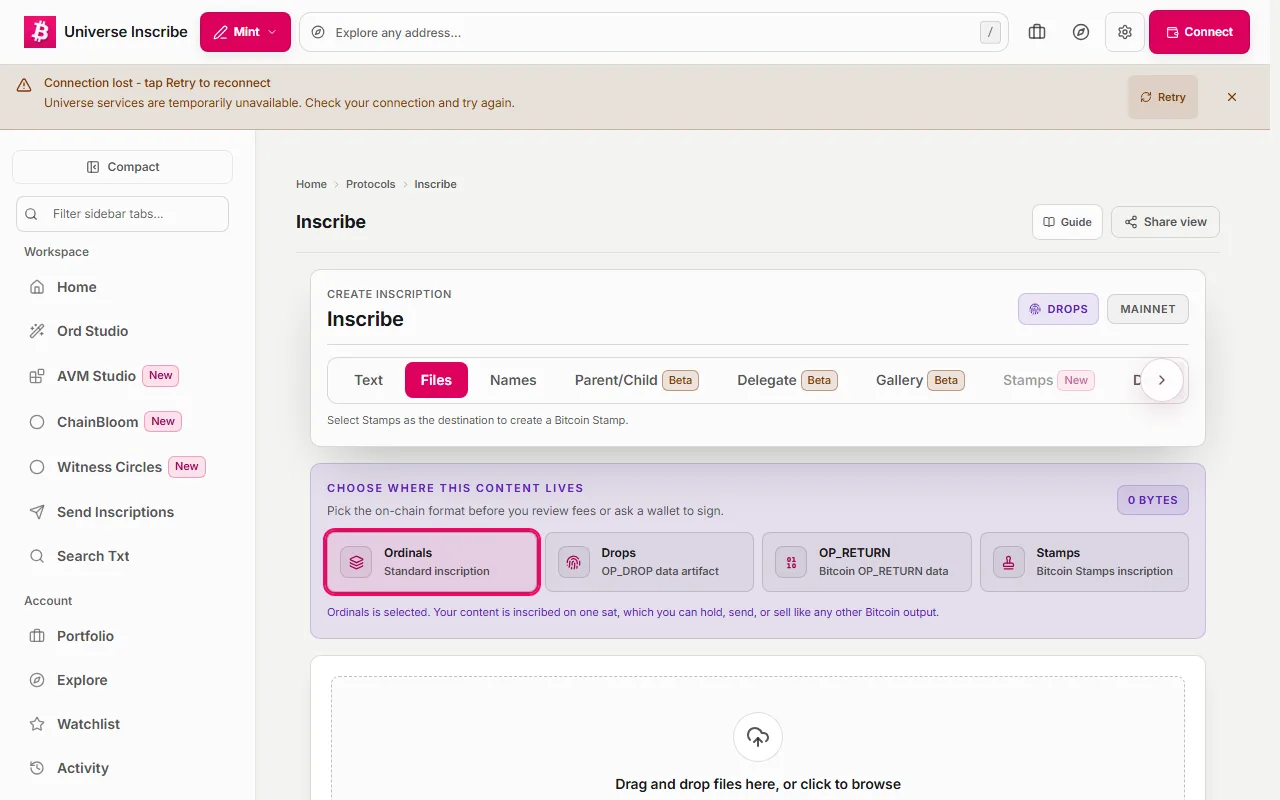Screen dimensions: 1280x800
Task: Click the drag and drop files text
Action: pos(758,784)
